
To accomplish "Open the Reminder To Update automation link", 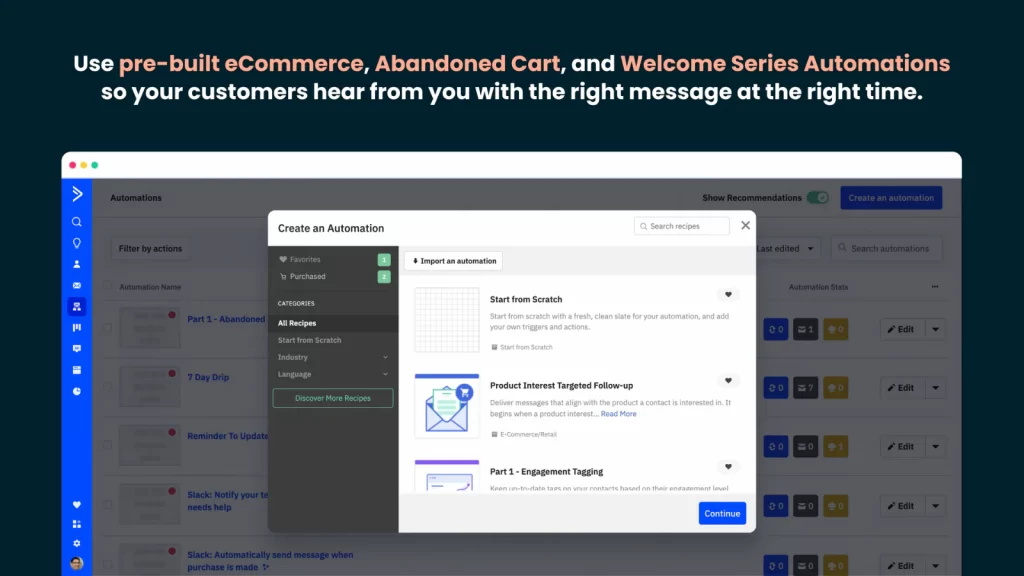I will (x=227, y=436).
